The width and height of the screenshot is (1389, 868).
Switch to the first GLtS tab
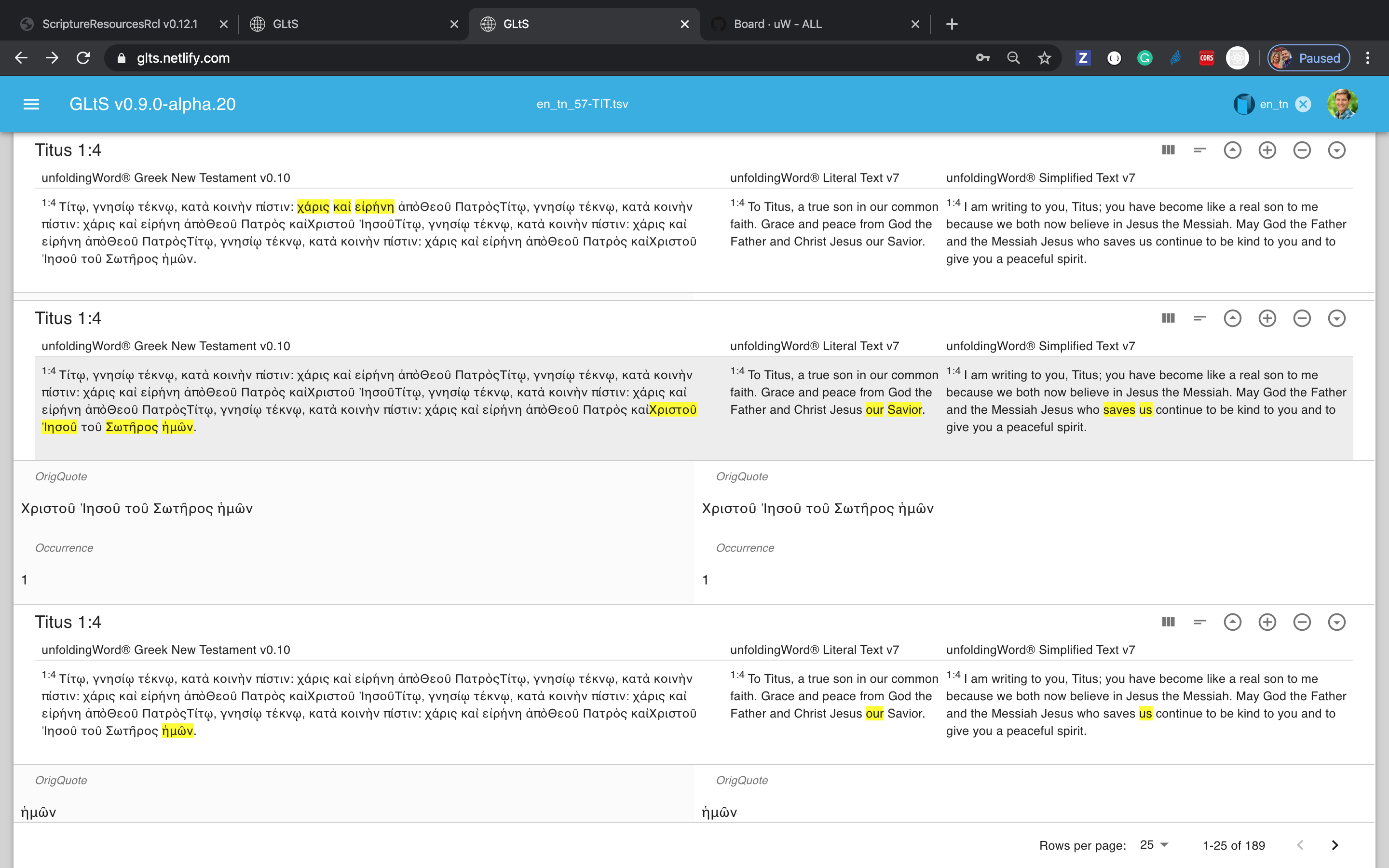(354, 24)
